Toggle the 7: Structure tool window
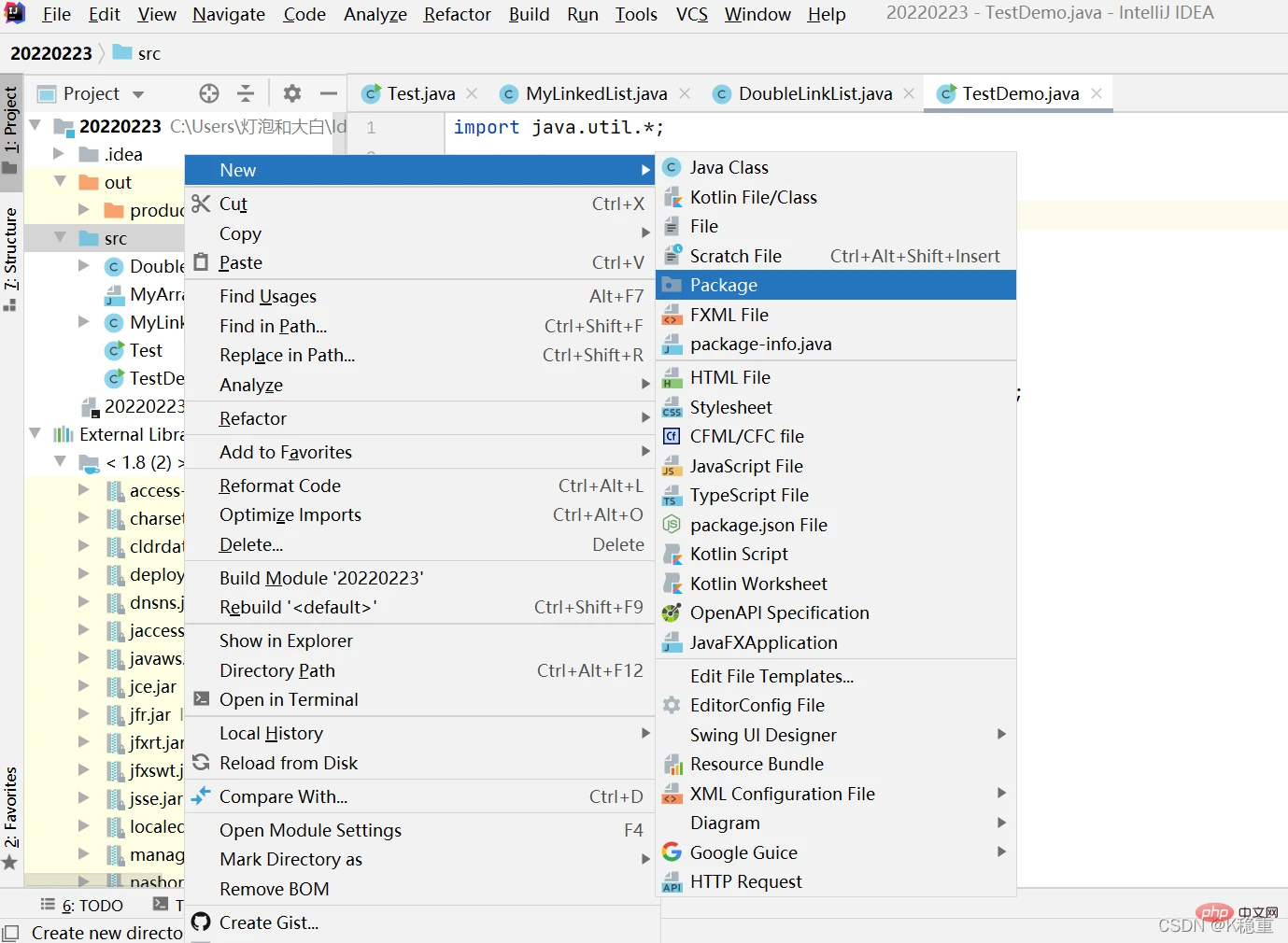 point(11,259)
